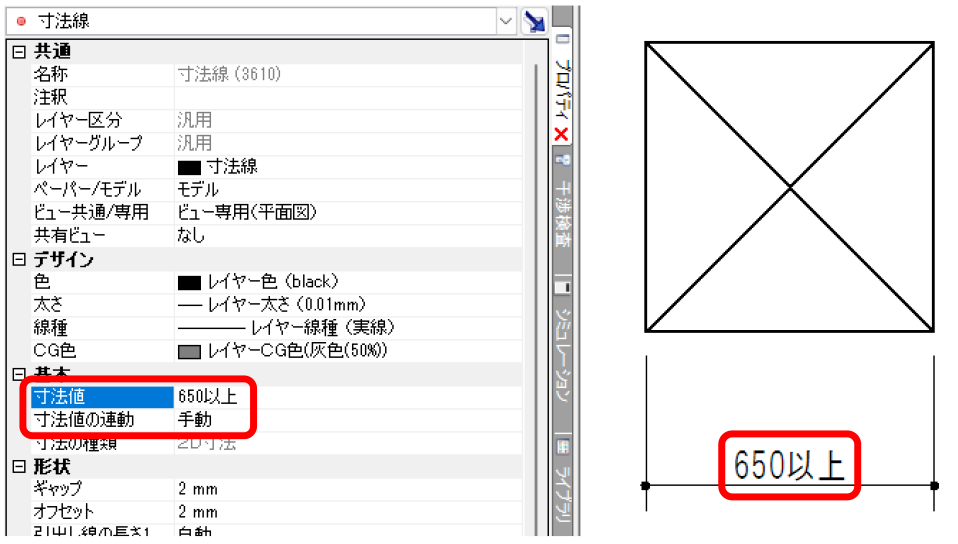Click the black レイヤー 寸法線 color swatch
This screenshot has height=544, width=958.
pyautogui.click(x=189, y=167)
